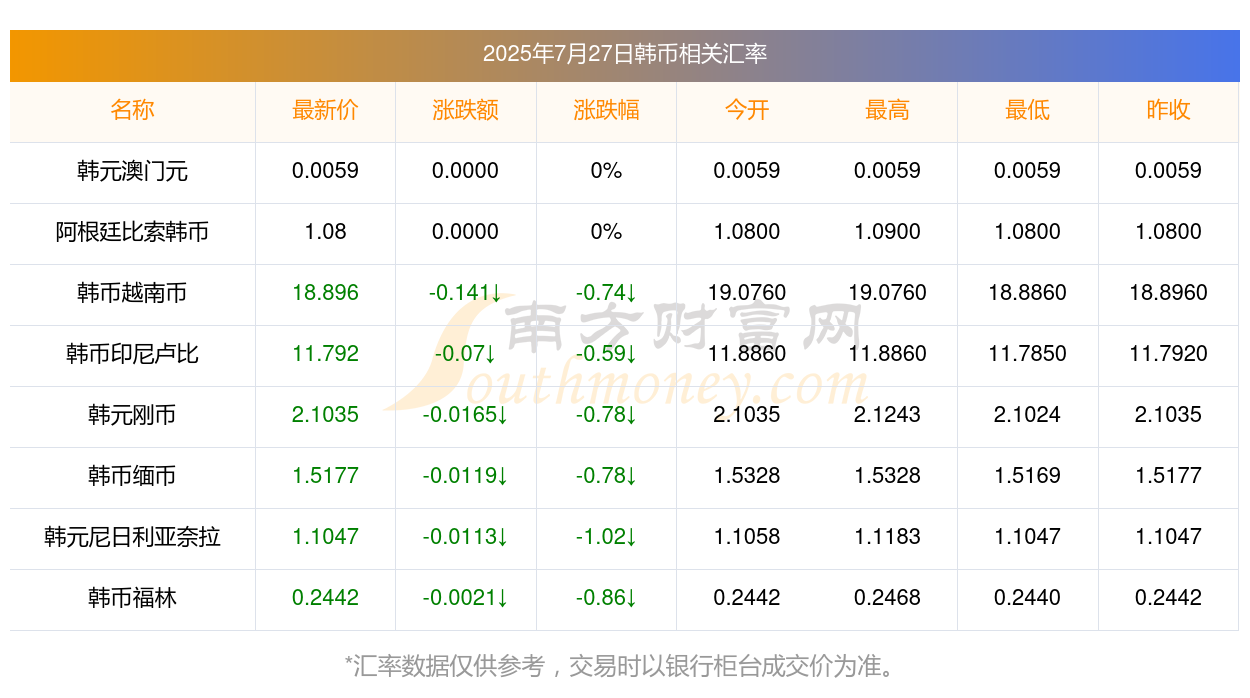Select low value 1.5169
The image size is (1250, 698).
pyautogui.click(x=1028, y=476)
